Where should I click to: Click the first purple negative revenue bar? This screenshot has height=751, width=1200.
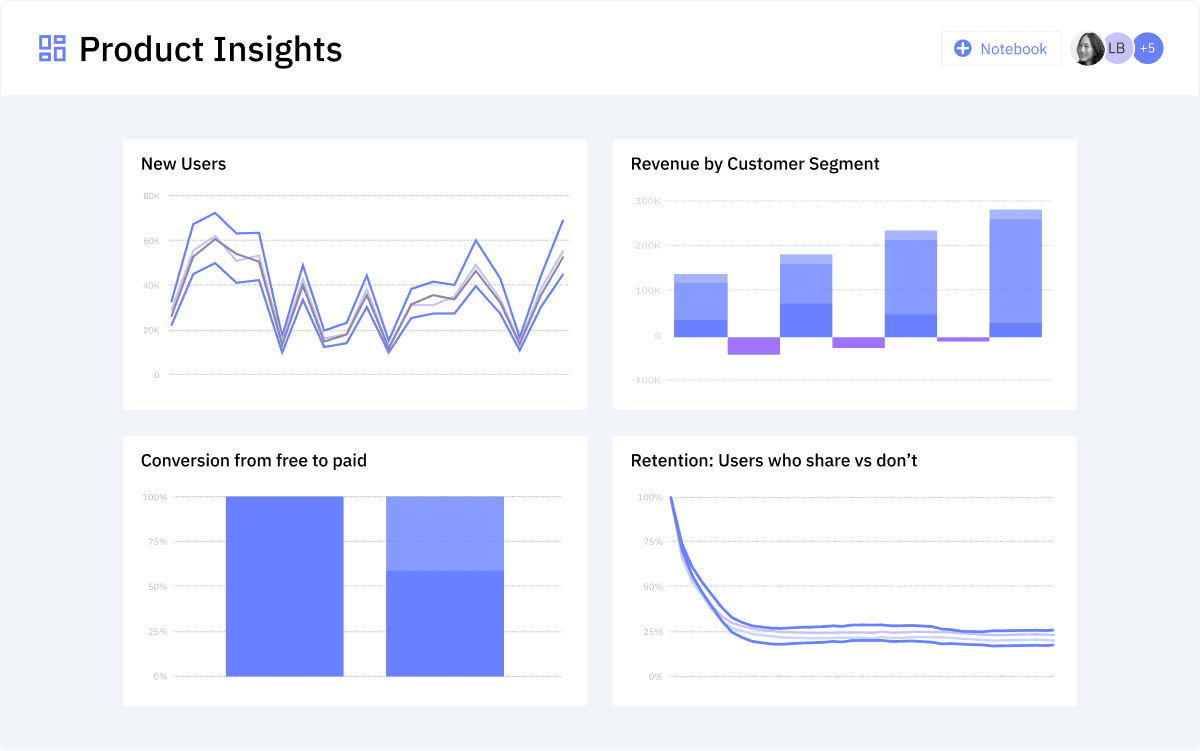(753, 346)
